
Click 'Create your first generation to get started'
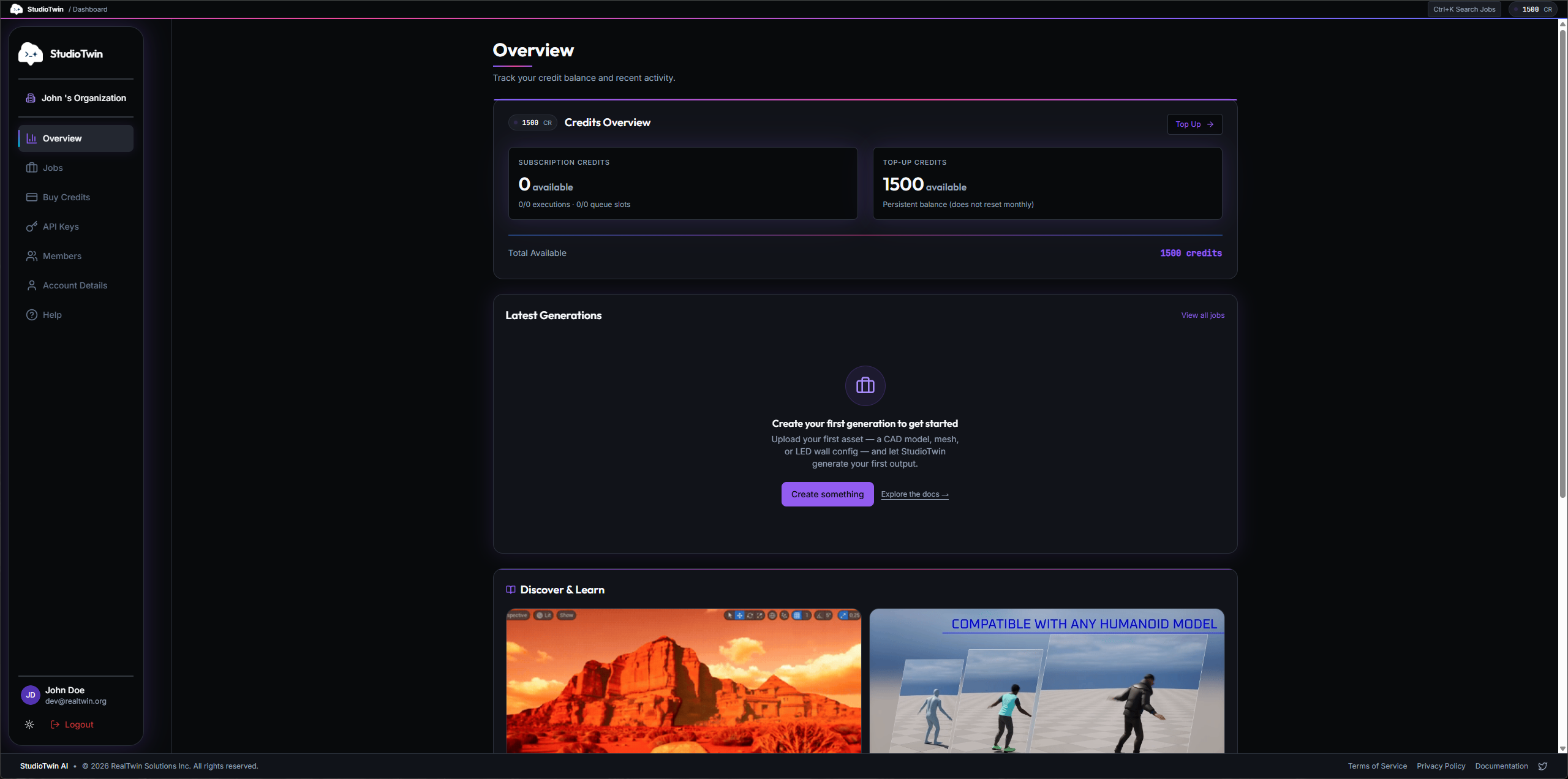pyautogui.click(x=865, y=424)
